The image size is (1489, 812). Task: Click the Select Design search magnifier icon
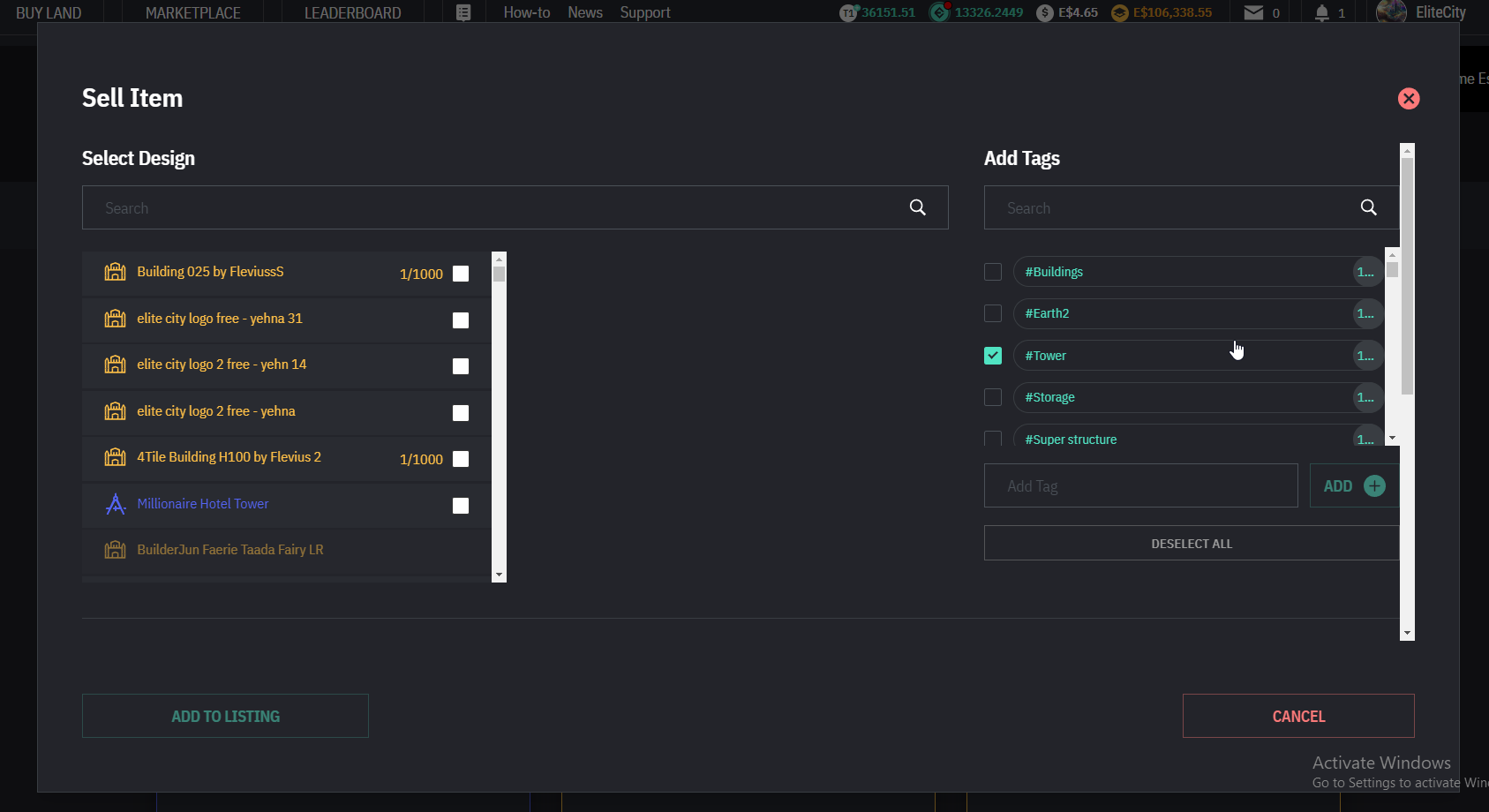[x=917, y=207]
